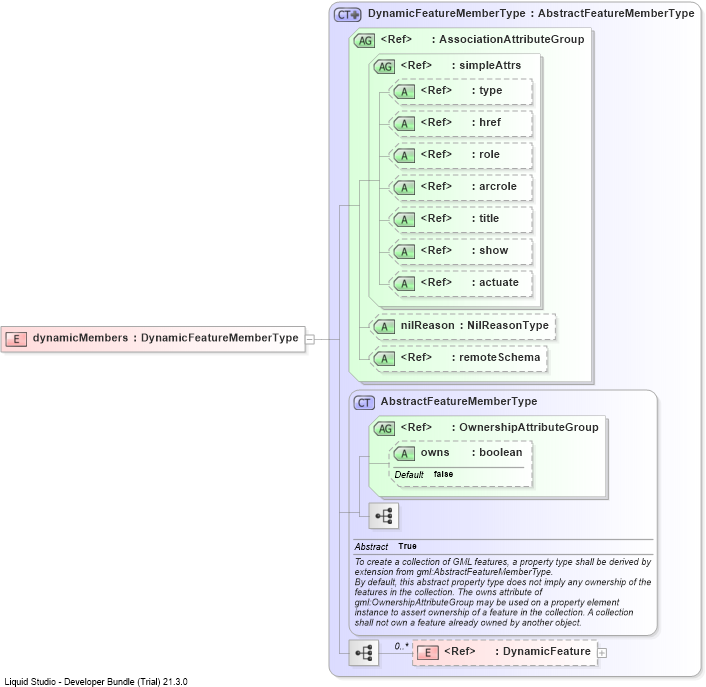Click the A icon of show attribute

(x=404, y=252)
